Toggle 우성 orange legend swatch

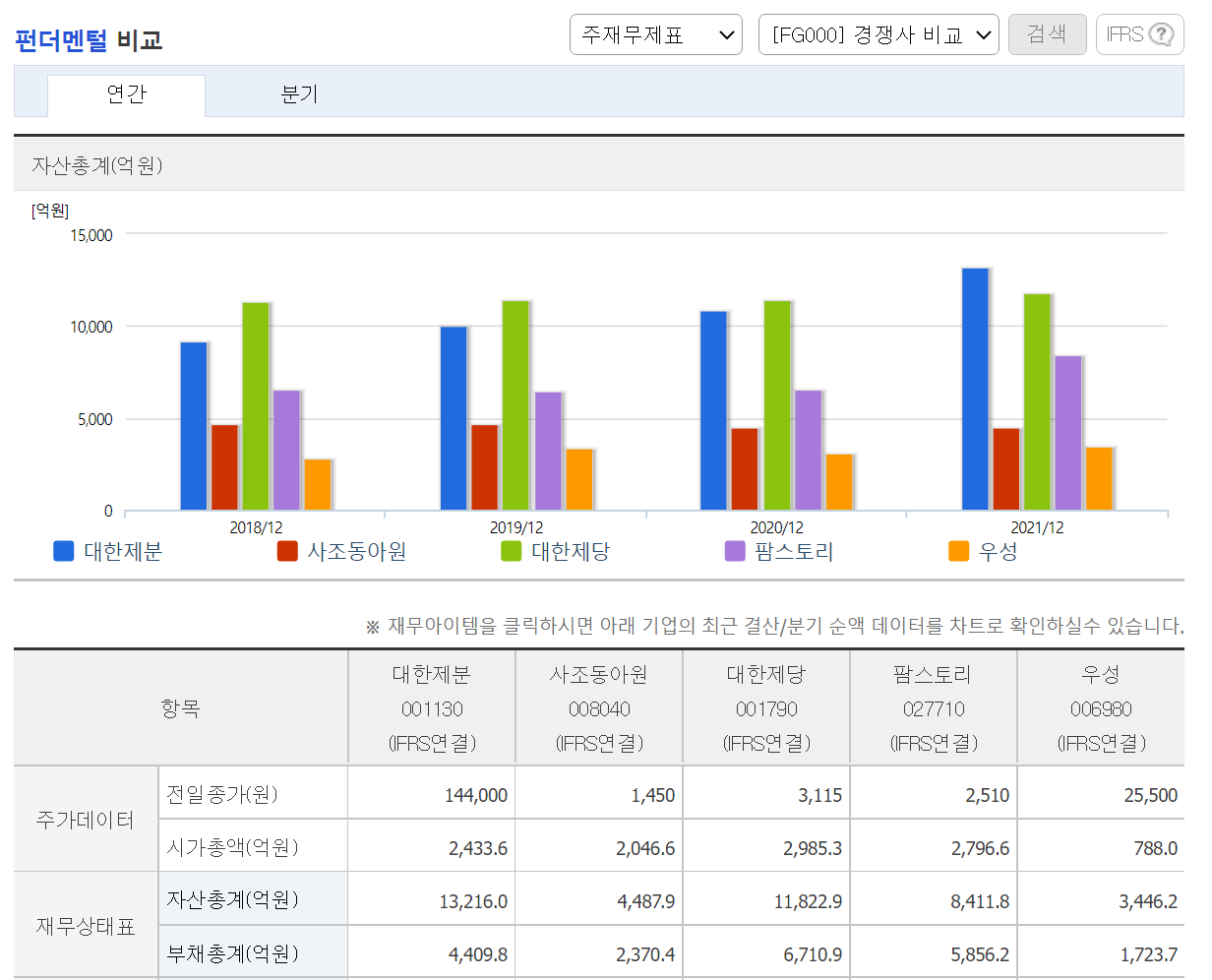(x=959, y=551)
